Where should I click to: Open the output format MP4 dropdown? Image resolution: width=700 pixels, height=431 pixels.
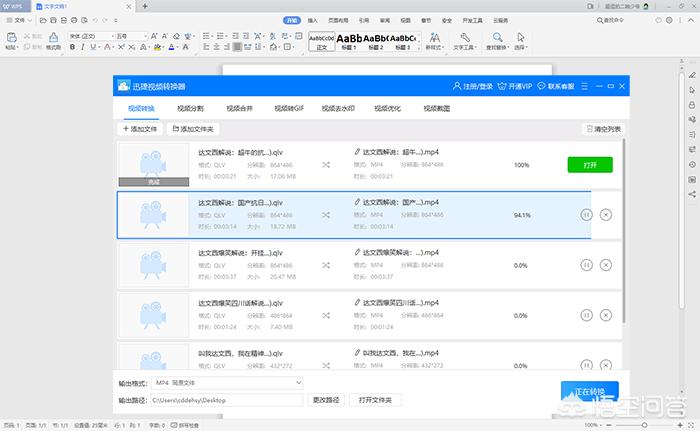pos(299,383)
